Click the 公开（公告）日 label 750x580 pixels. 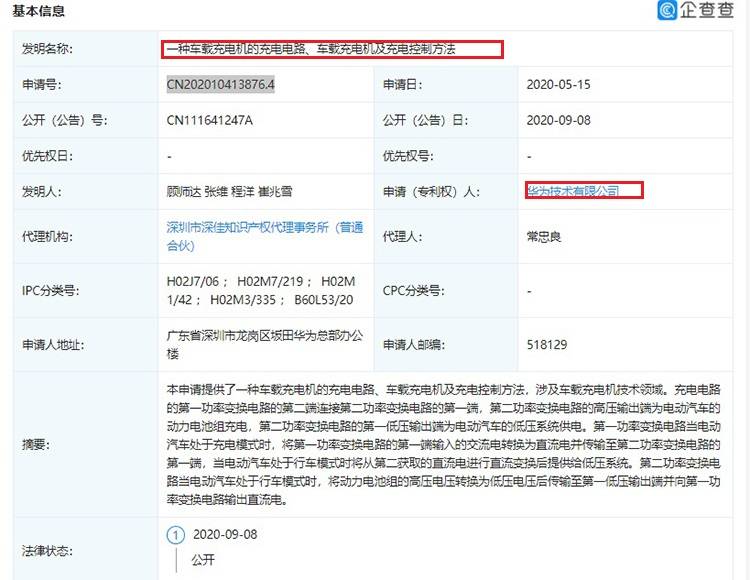point(425,120)
